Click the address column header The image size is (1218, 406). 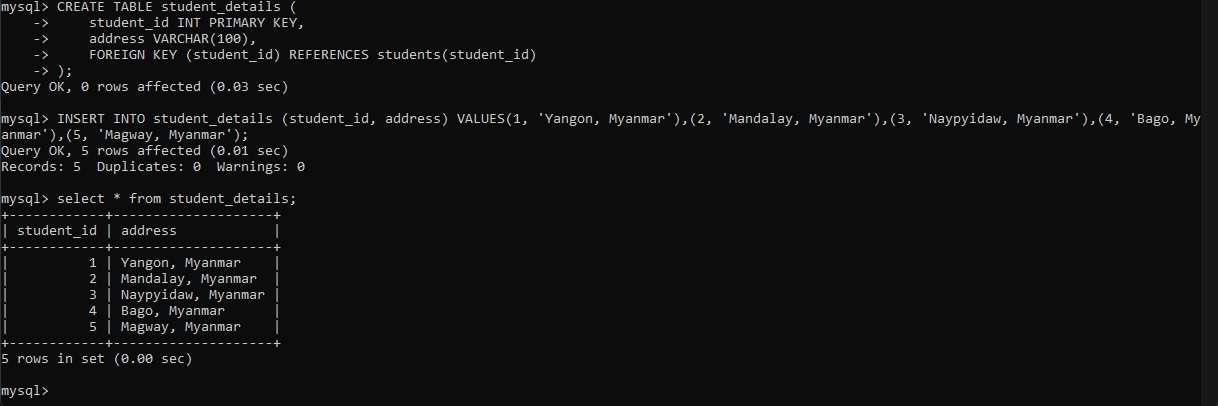pos(148,231)
